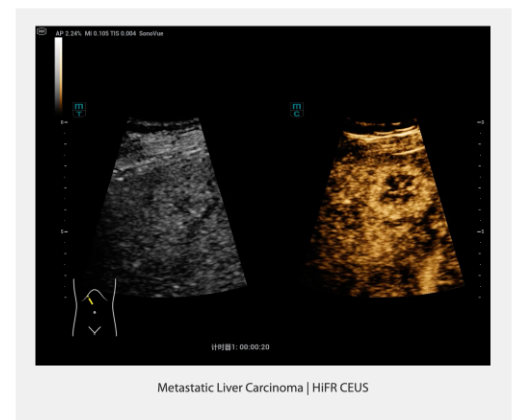Click the grayscale B-mode liver image

tap(168, 207)
